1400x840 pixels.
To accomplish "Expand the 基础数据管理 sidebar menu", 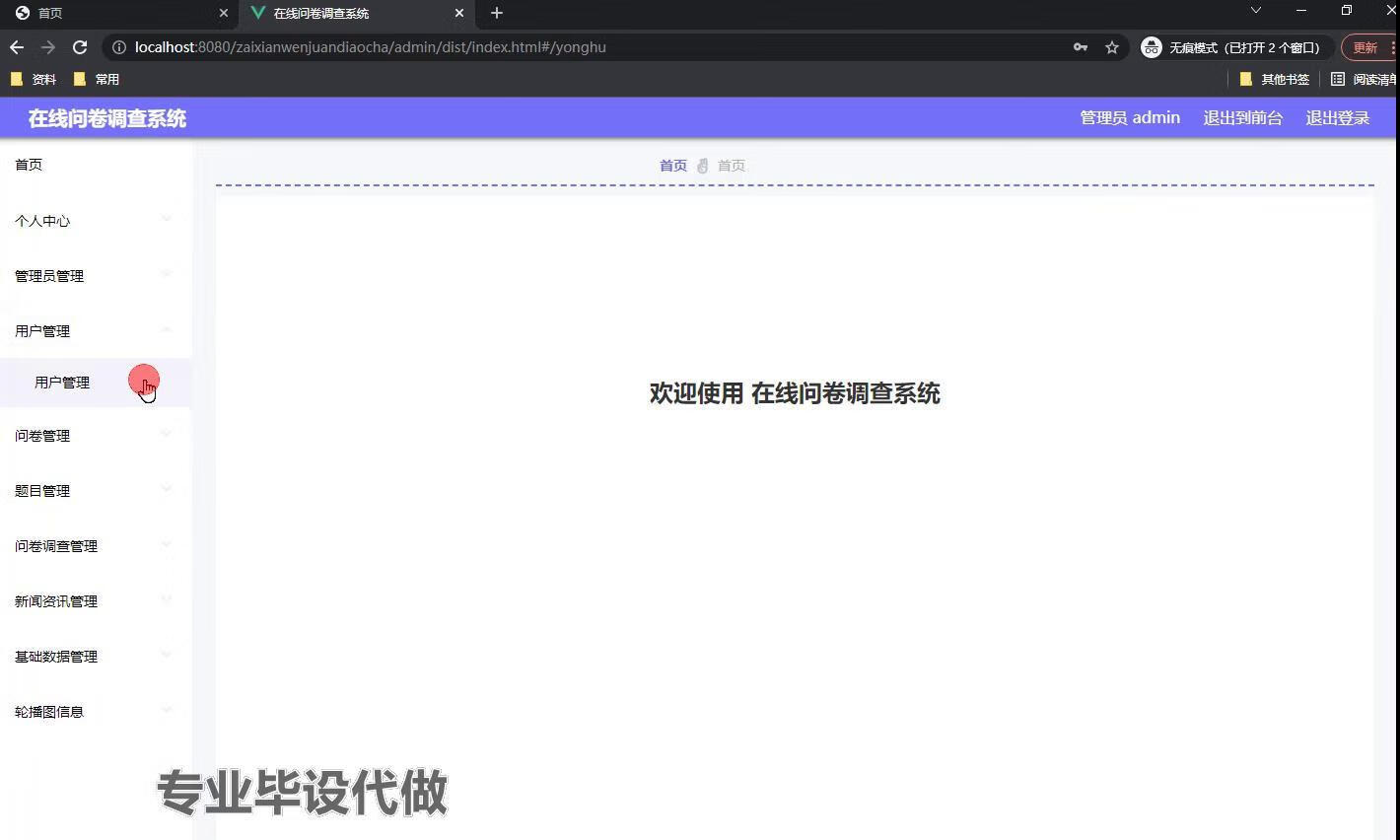I will 96,657.
